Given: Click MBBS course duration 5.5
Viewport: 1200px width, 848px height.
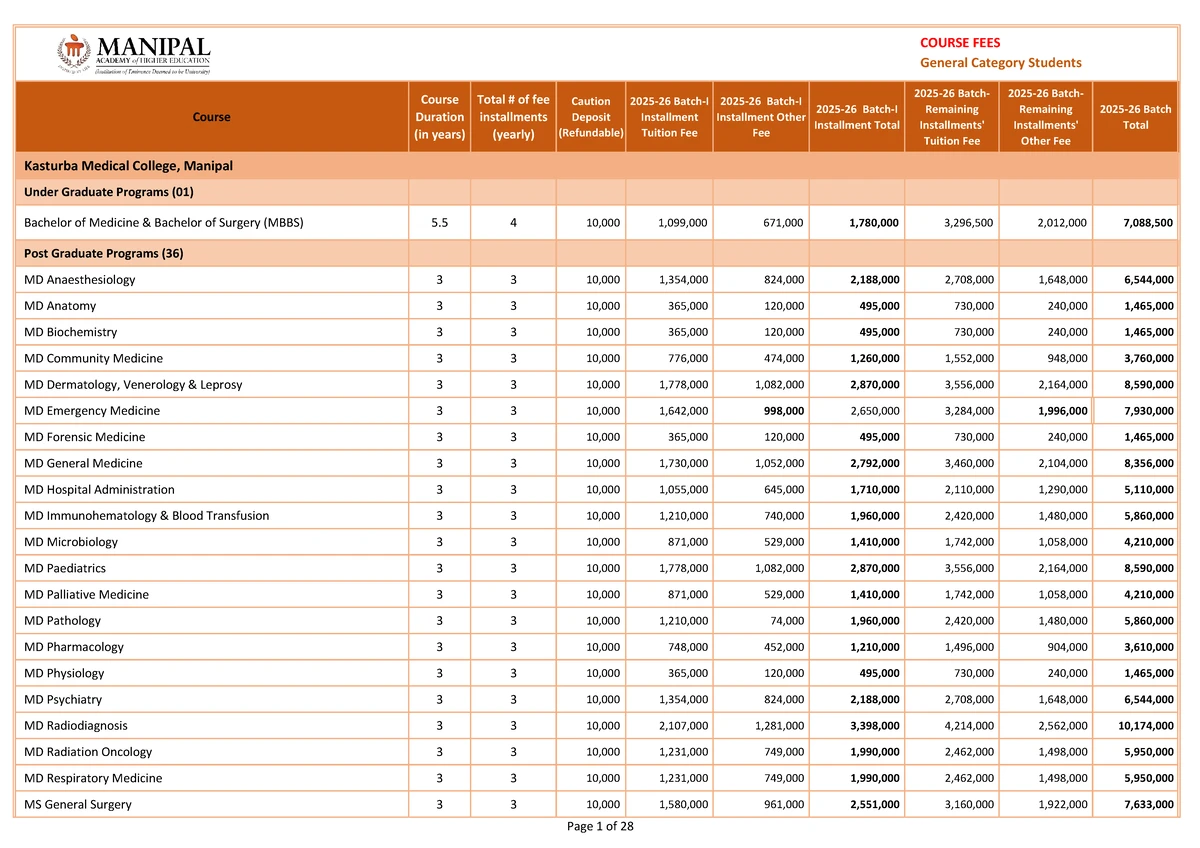Looking at the screenshot, I should coord(439,223).
